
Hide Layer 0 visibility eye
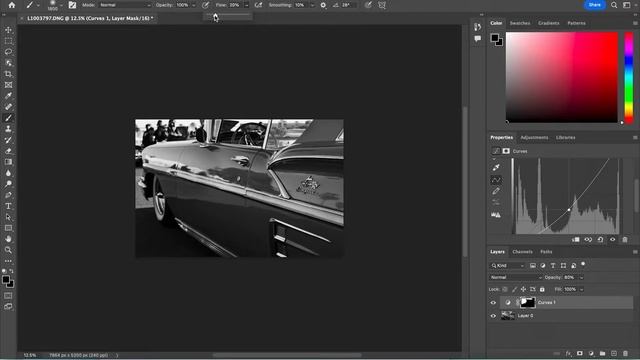(493, 316)
